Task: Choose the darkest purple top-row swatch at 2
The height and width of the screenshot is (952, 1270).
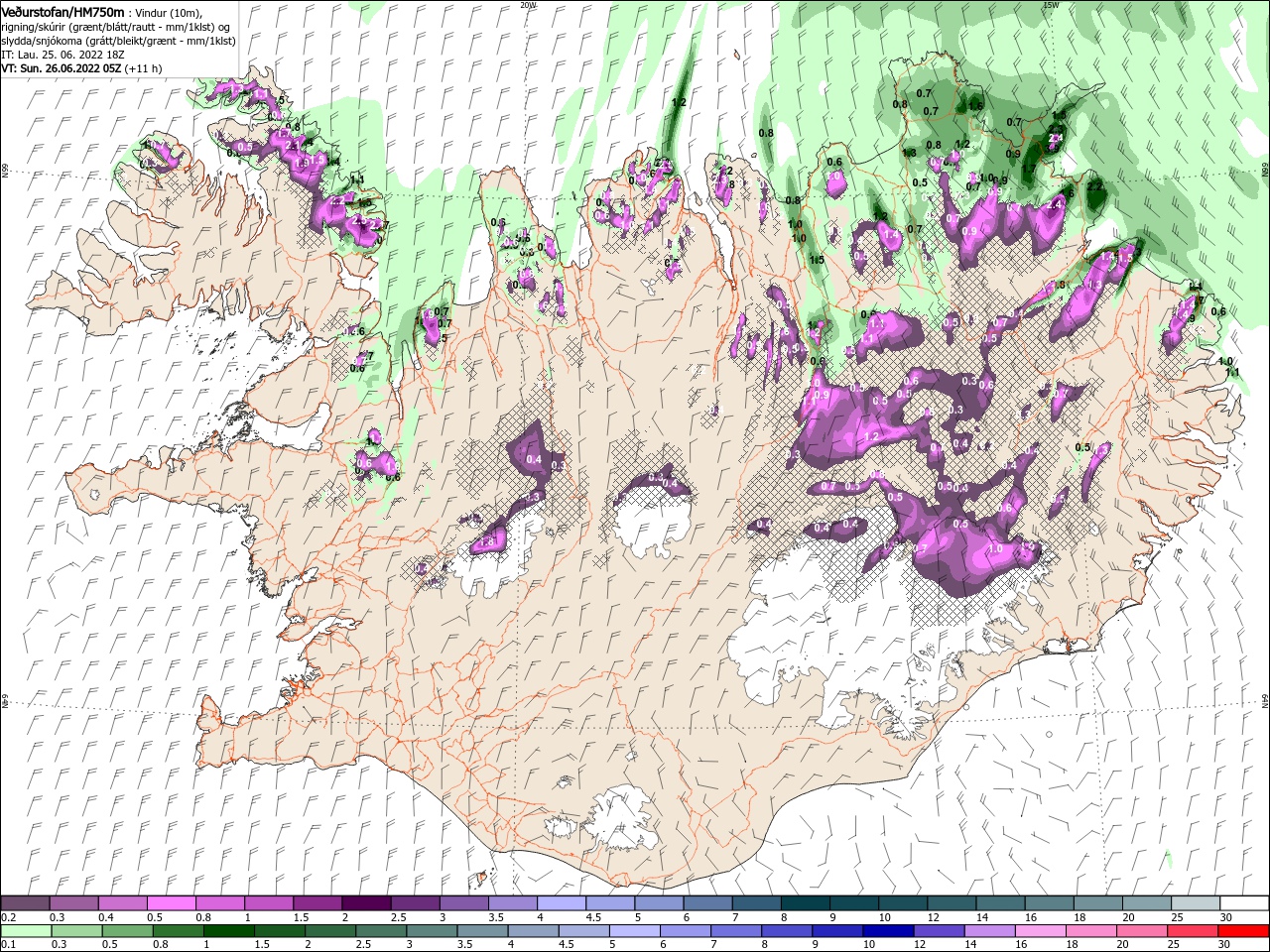Action: click(365, 903)
